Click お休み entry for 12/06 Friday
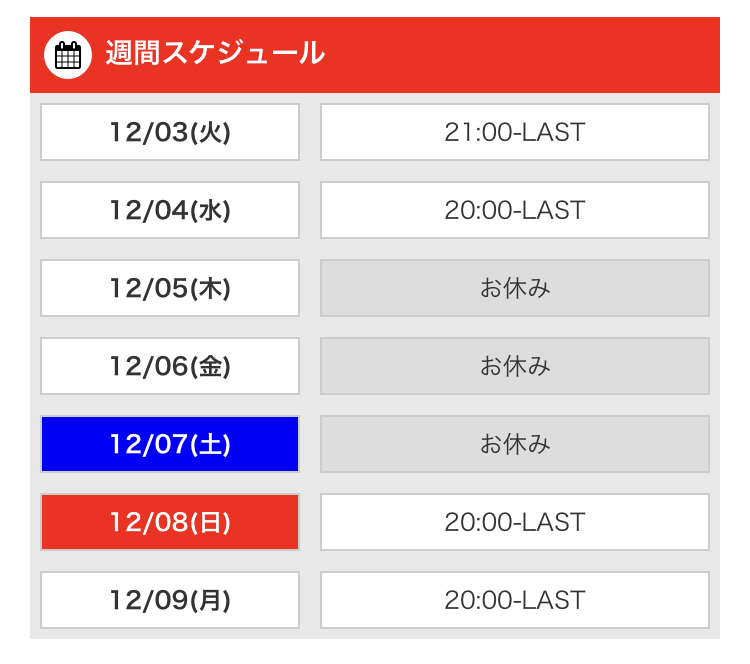 point(515,366)
